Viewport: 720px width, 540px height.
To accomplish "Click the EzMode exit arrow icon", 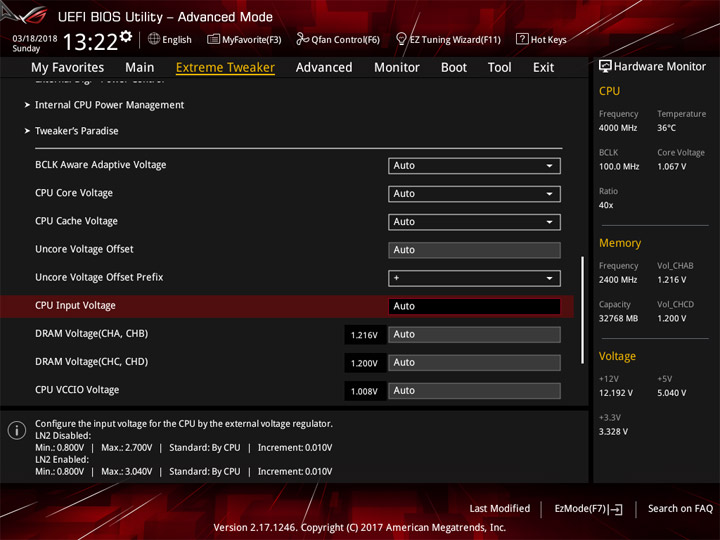I will pos(616,509).
